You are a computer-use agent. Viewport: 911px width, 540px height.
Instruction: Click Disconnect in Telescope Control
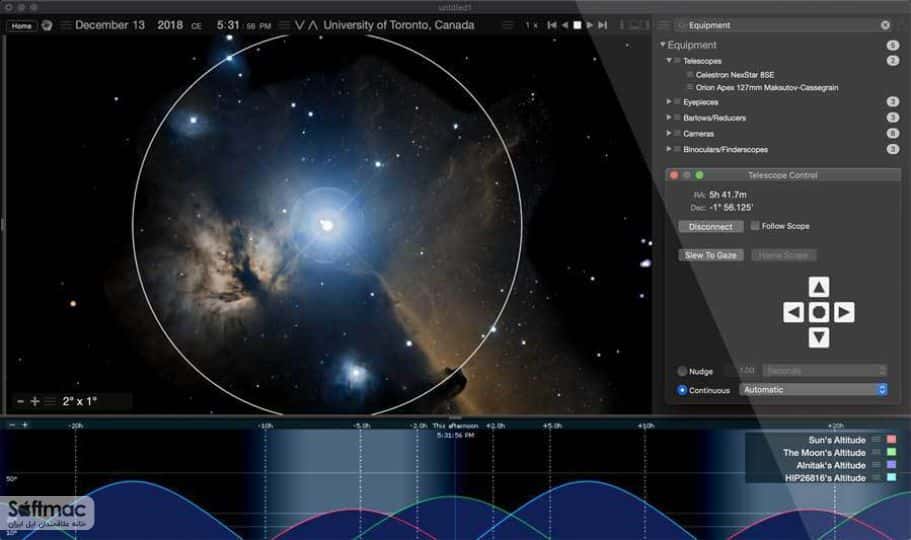tap(711, 227)
